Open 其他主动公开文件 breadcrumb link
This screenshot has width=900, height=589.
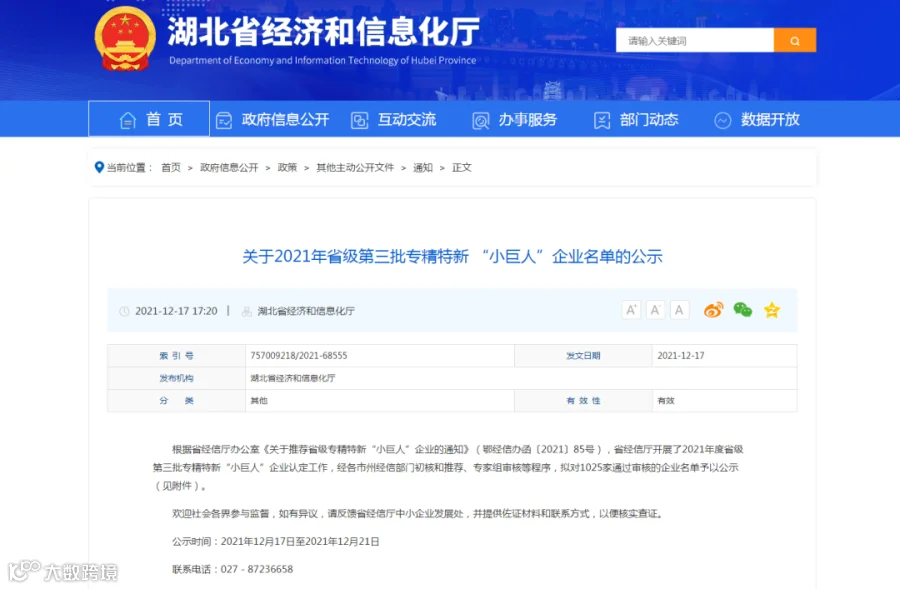355,168
